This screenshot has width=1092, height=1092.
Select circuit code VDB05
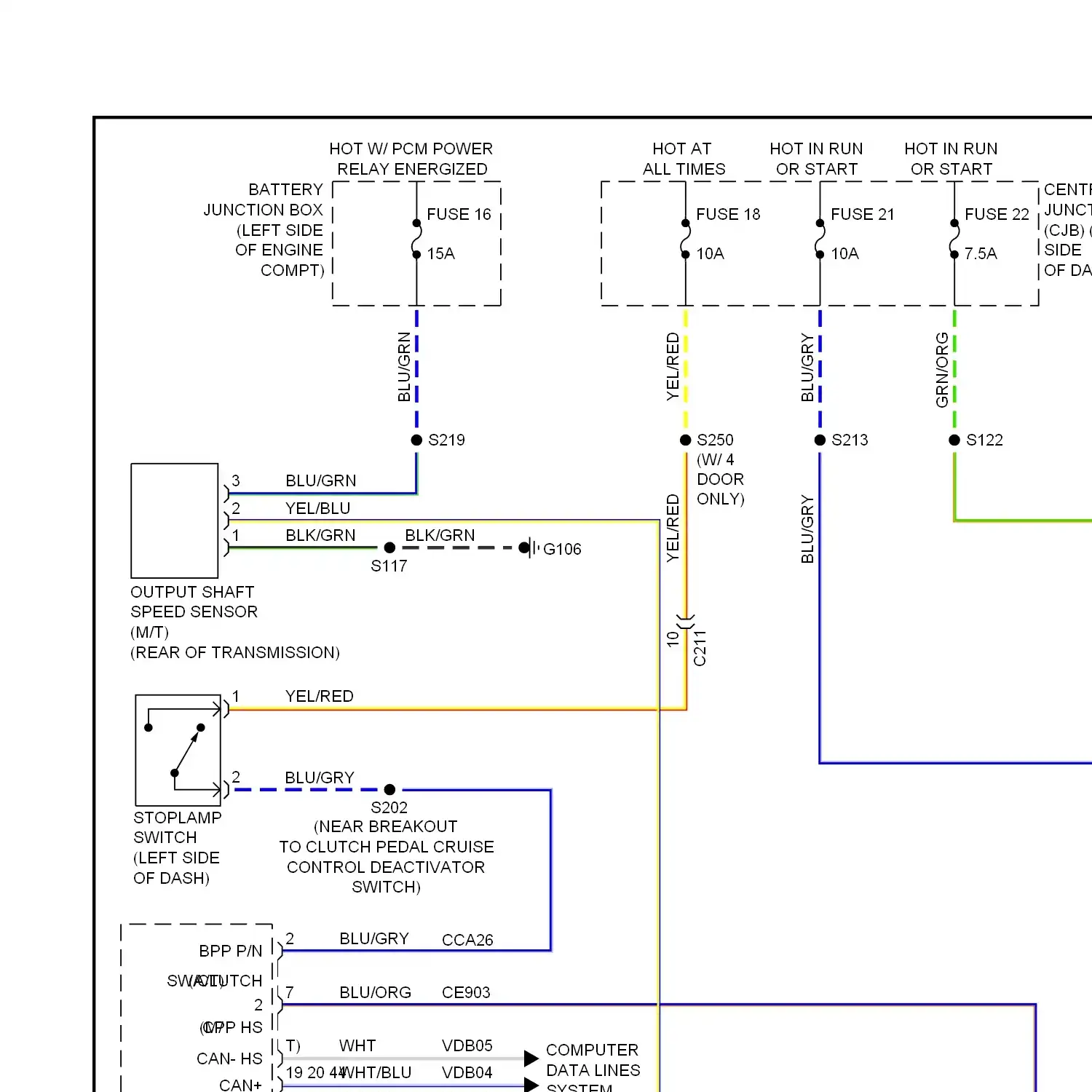tap(467, 1045)
